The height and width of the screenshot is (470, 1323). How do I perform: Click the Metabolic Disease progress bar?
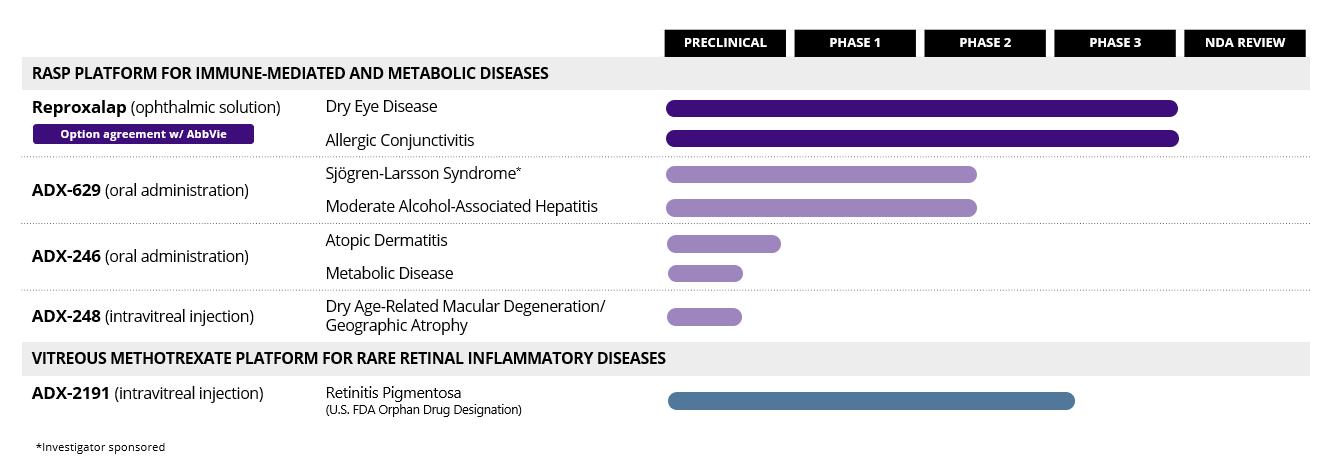[x=705, y=273]
